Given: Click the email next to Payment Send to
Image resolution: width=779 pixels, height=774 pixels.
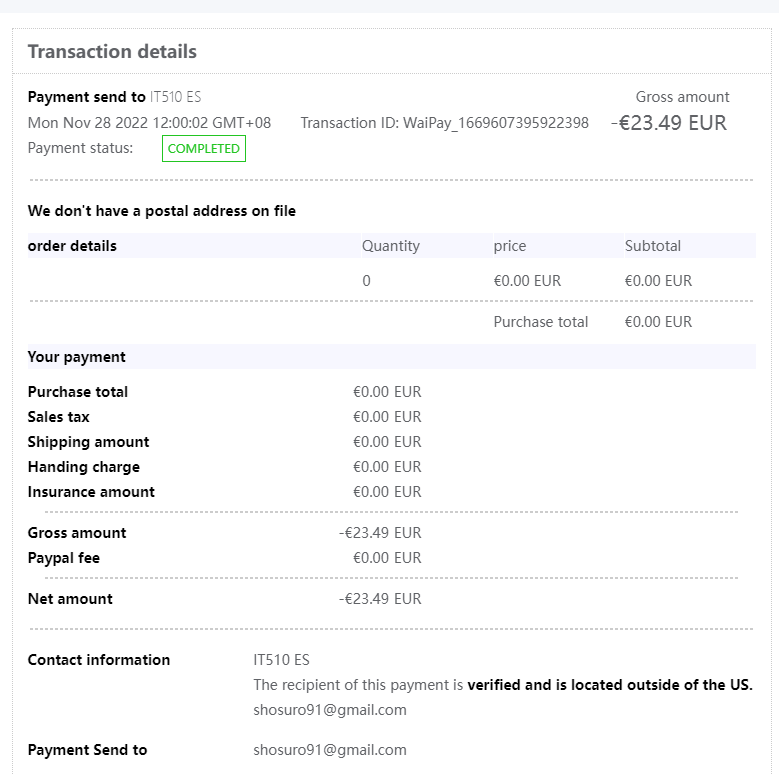Looking at the screenshot, I should tap(330, 750).
